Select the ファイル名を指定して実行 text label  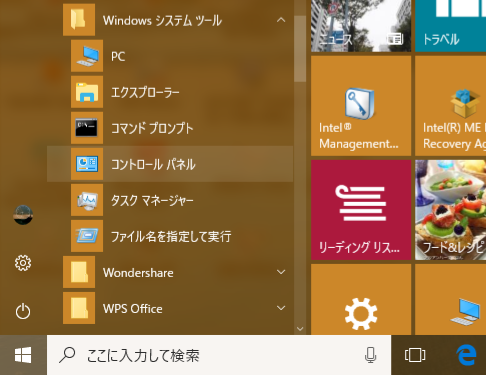tap(171, 236)
